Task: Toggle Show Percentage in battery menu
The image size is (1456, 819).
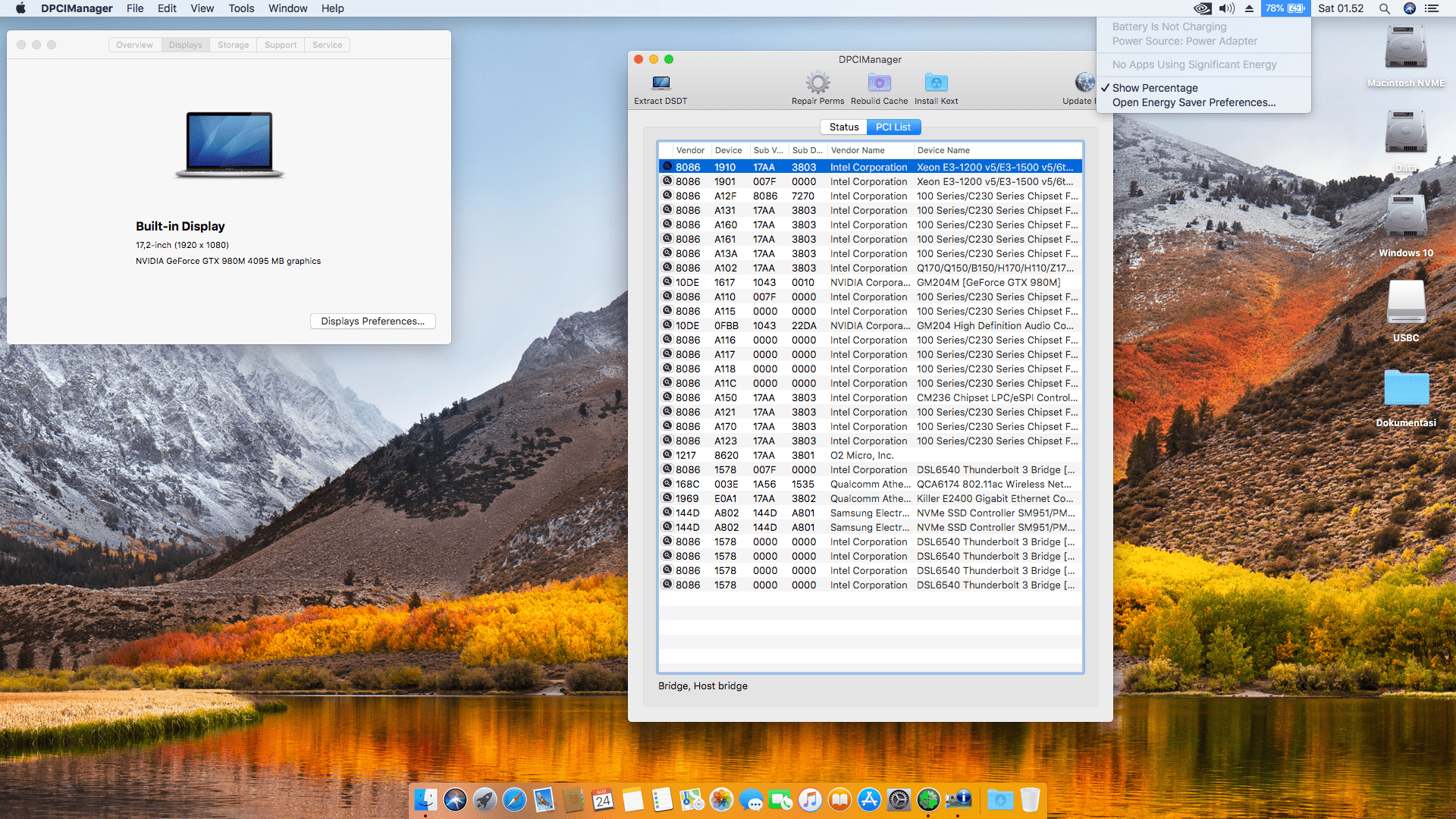Action: 1154,88
